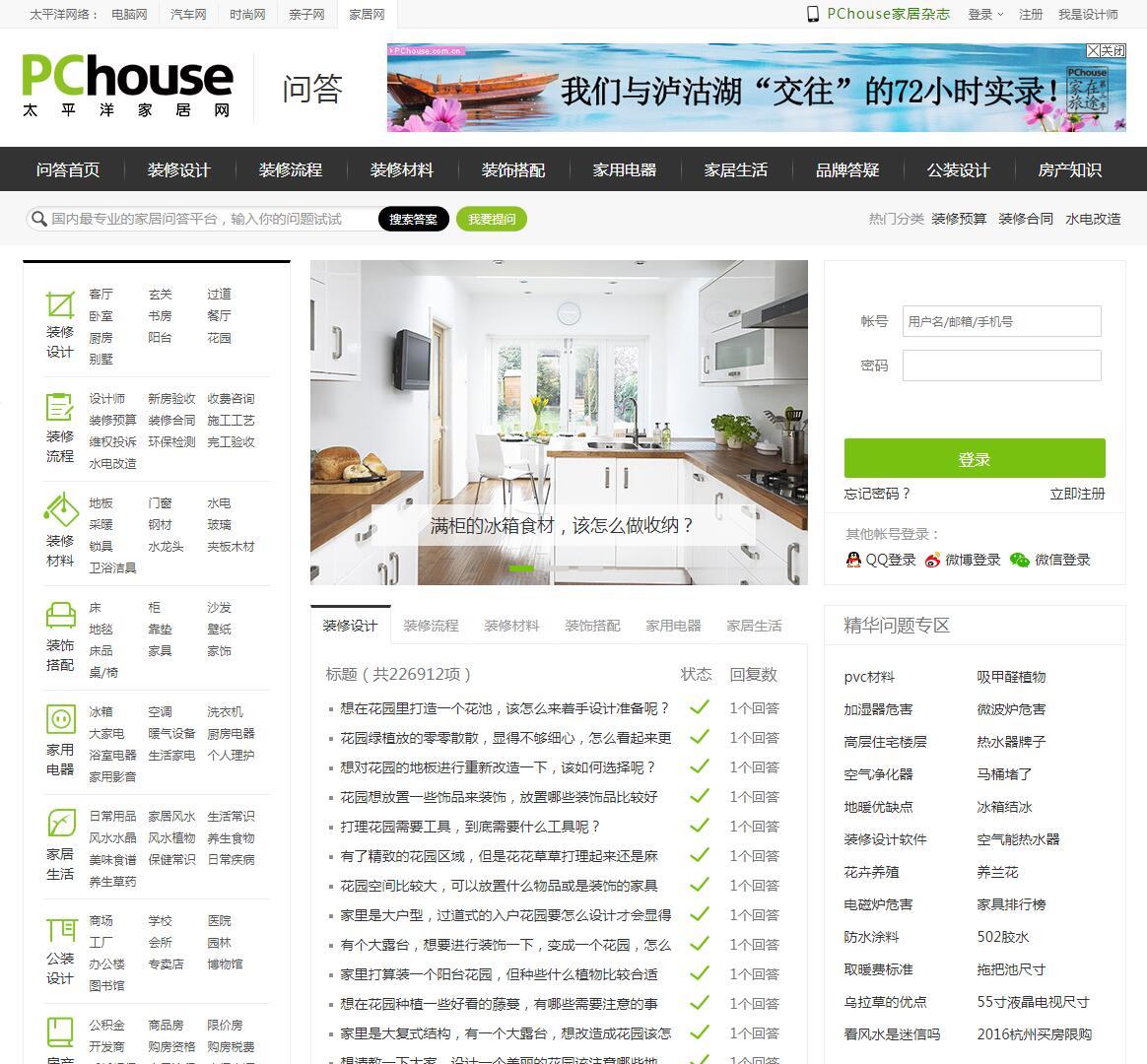Open the 电脑网 network link
The image size is (1147, 1064).
129,14
